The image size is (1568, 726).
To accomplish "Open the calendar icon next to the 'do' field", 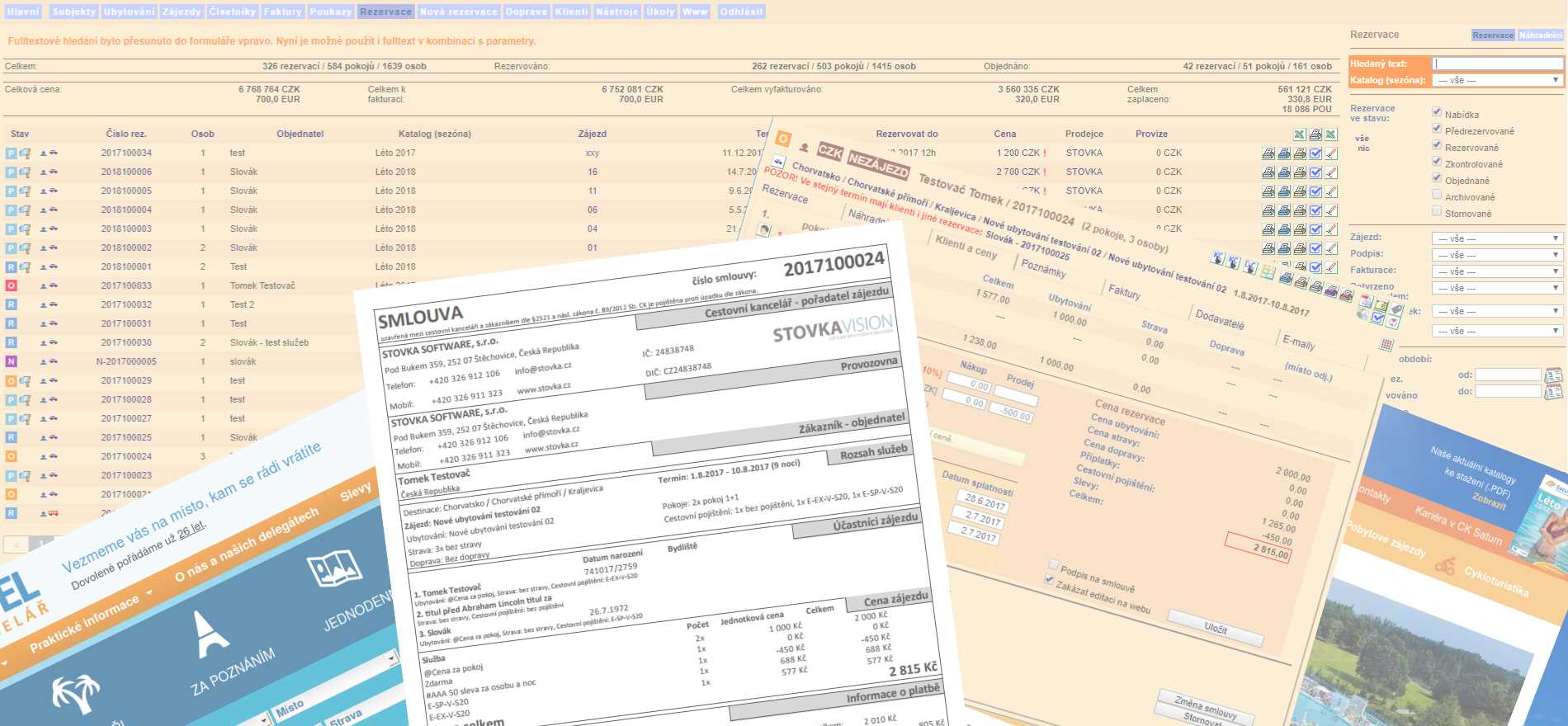I will click(x=1553, y=392).
